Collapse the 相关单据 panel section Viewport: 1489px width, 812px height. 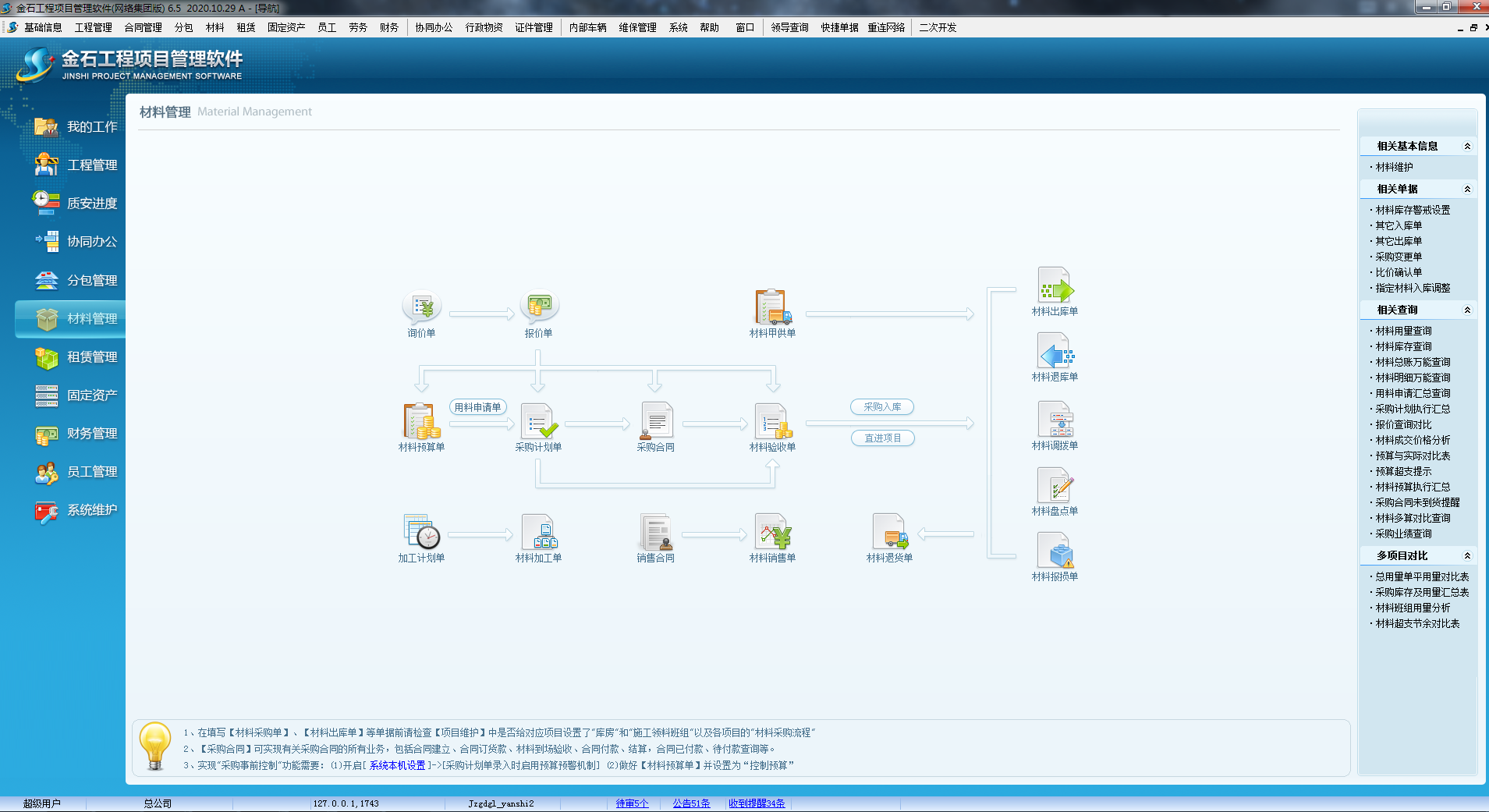1466,190
